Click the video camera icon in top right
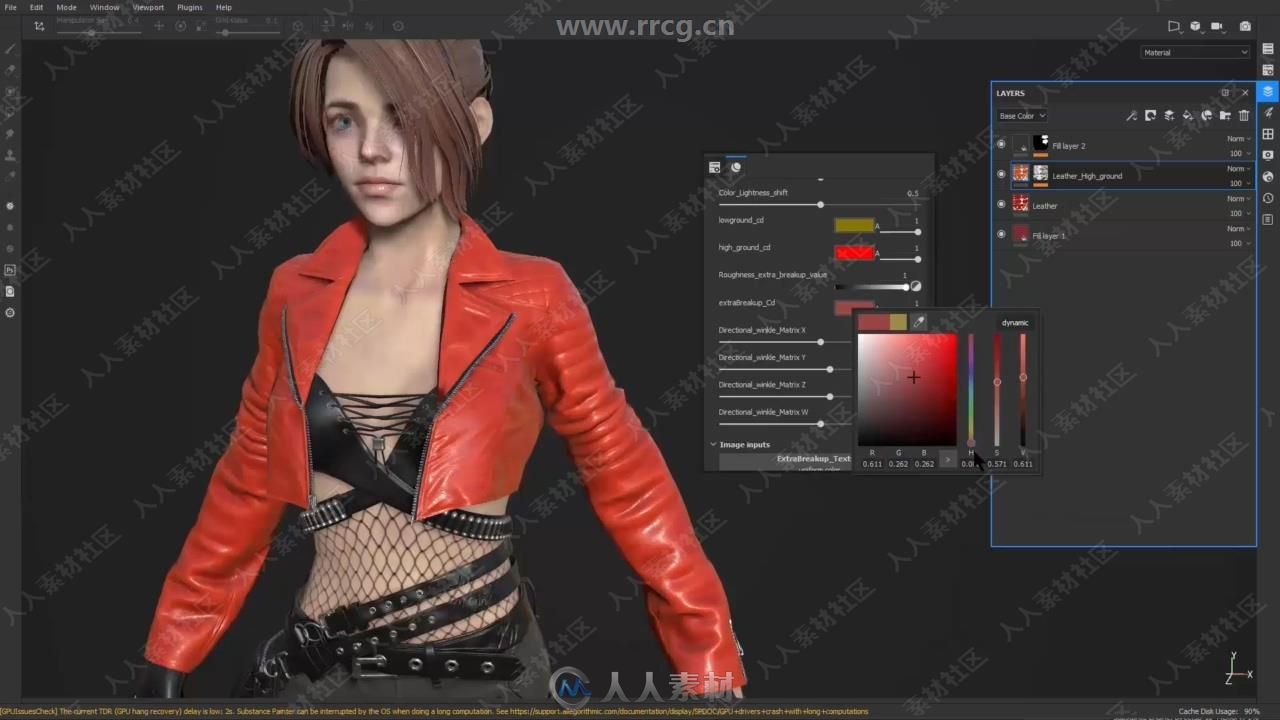 (1218, 26)
